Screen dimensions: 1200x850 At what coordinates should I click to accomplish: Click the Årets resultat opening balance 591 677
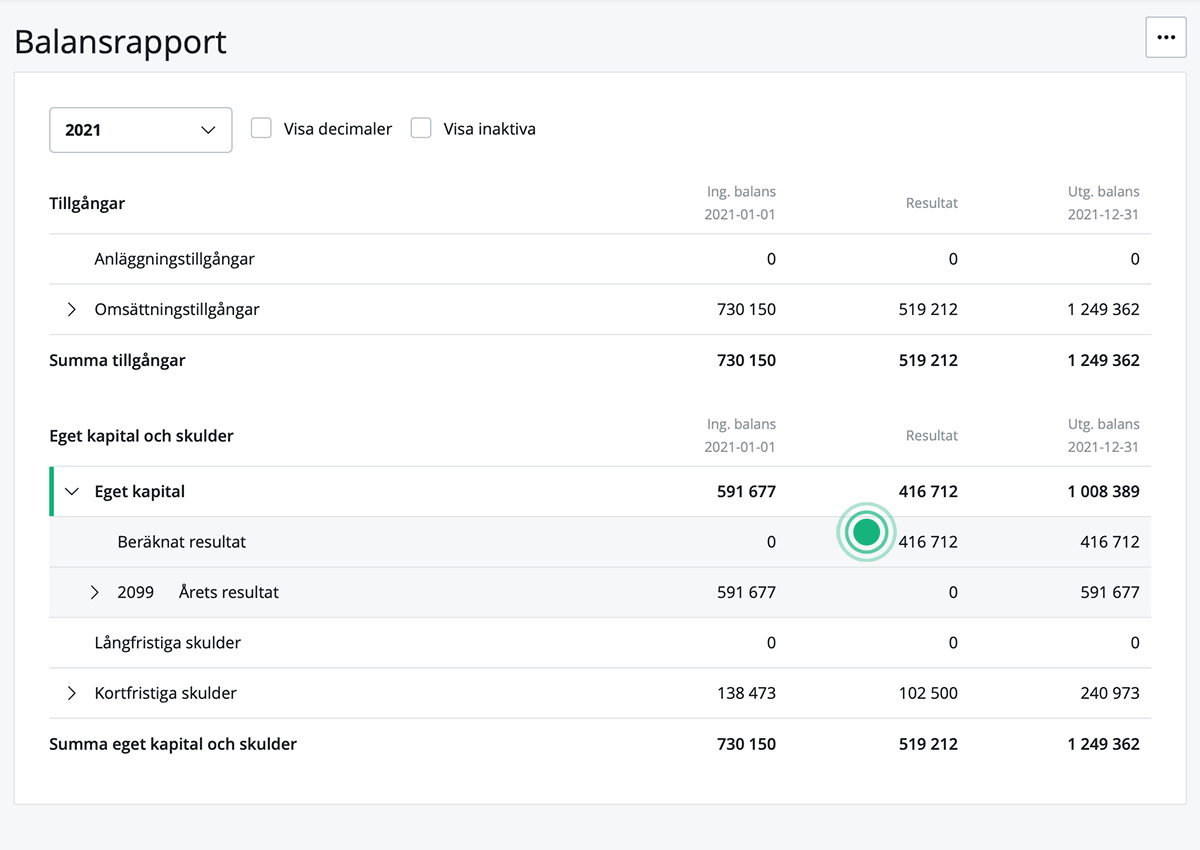pos(746,592)
